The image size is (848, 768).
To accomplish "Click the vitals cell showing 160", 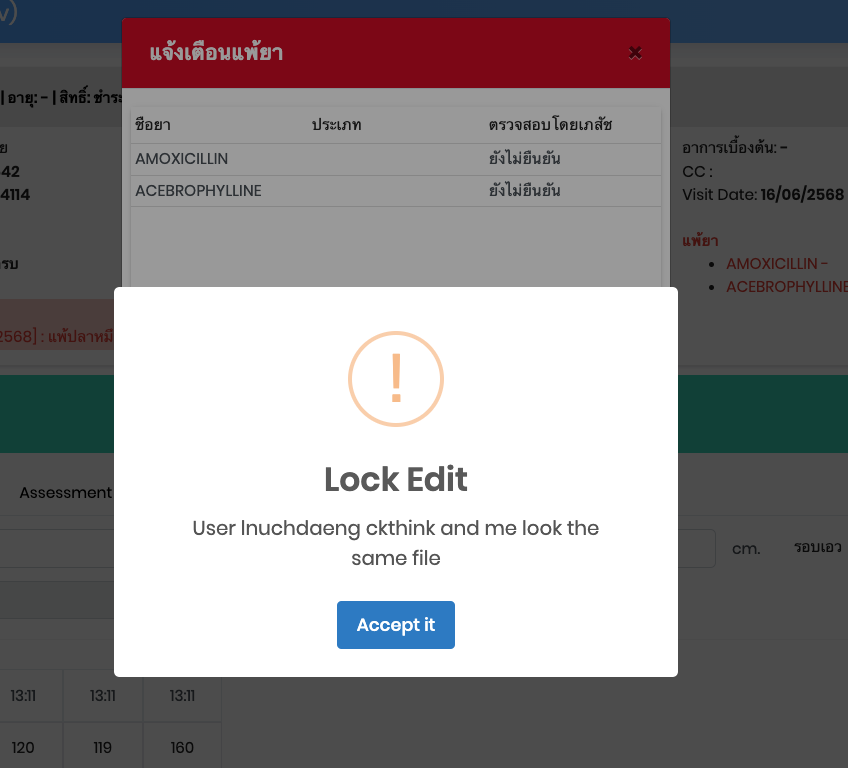I will tap(182, 747).
